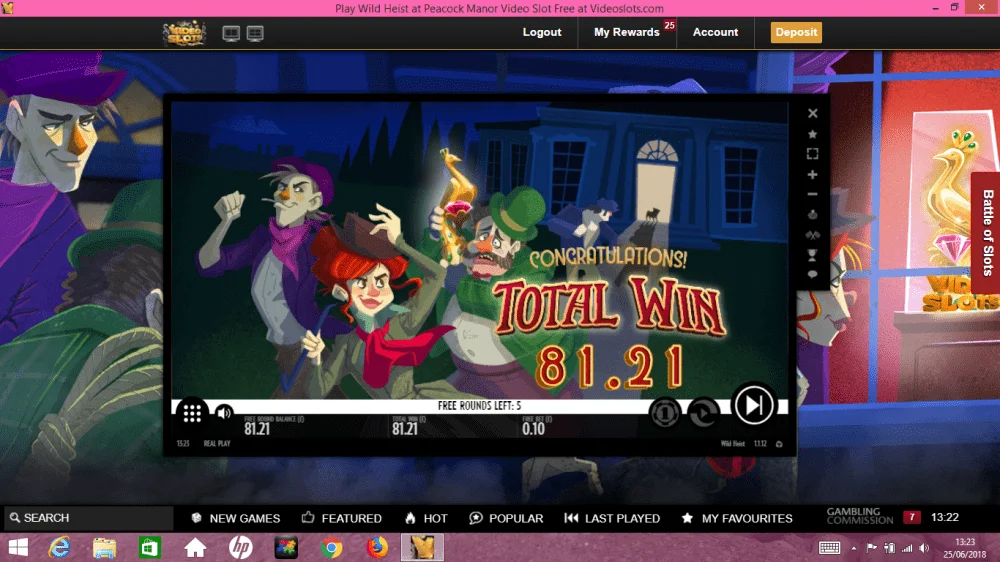
Task: Click the skip/continue play button
Action: [753, 404]
